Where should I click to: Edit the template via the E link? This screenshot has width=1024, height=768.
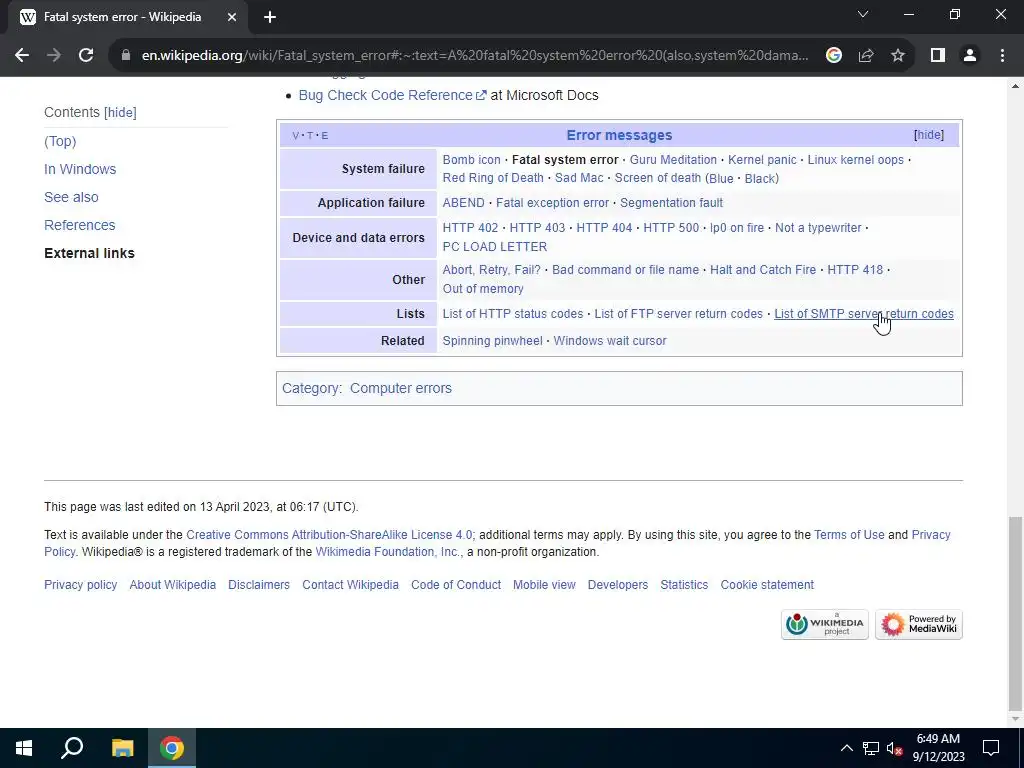[325, 136]
